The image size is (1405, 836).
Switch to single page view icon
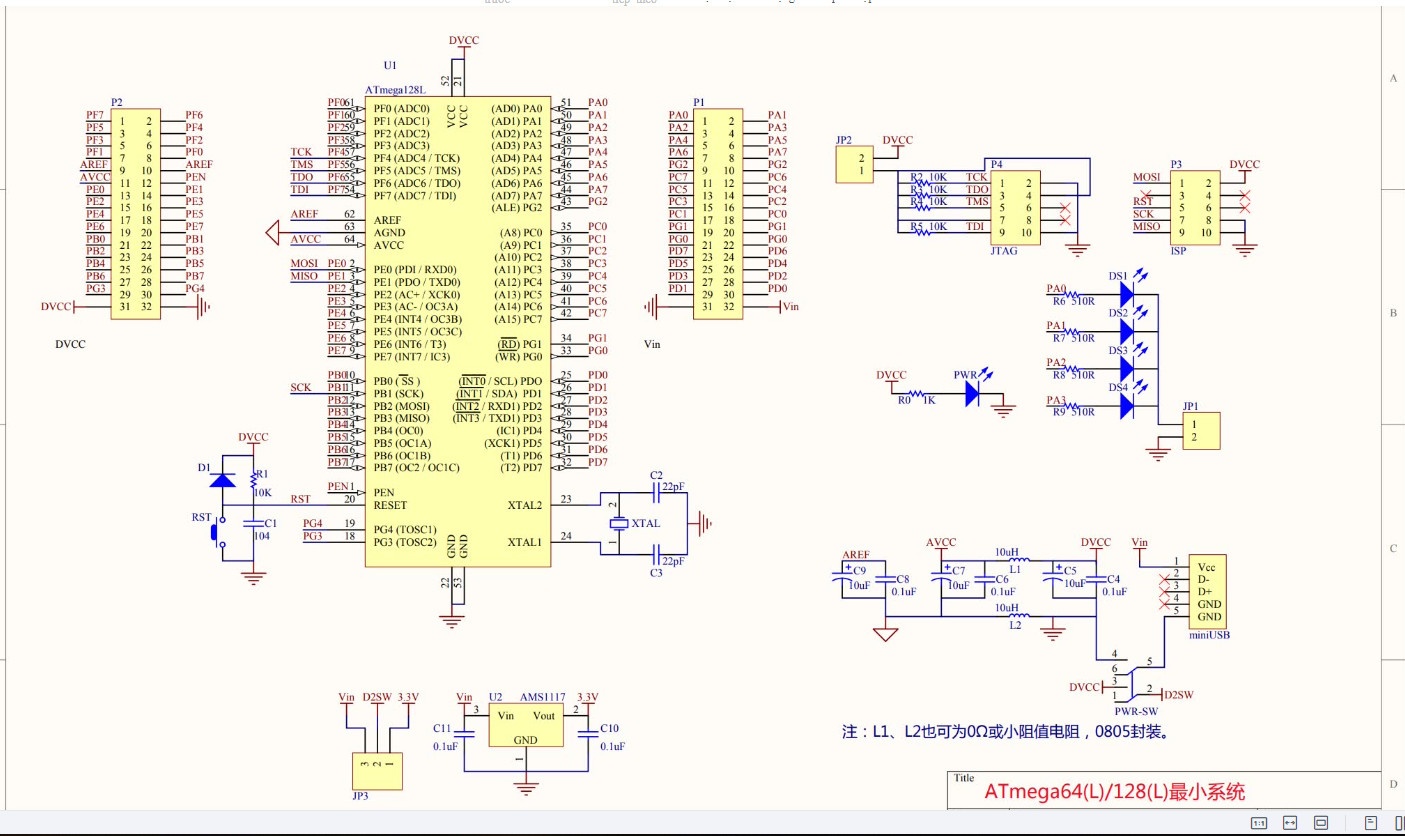coord(1371,823)
